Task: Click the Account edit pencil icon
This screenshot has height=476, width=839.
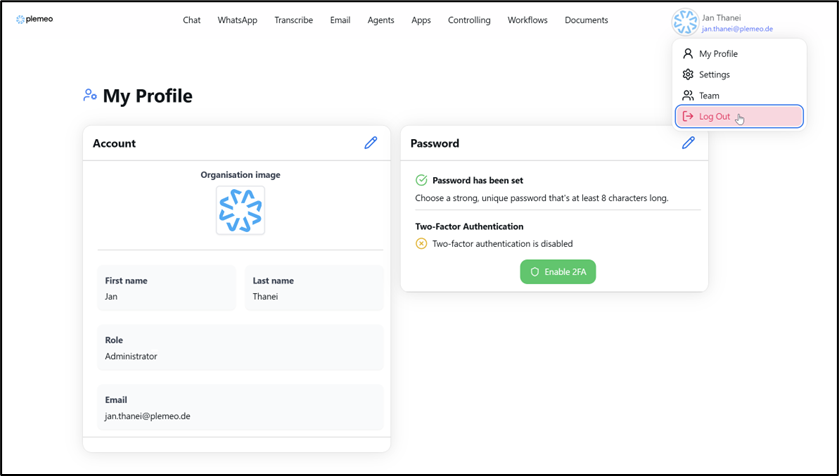Action: (x=371, y=143)
